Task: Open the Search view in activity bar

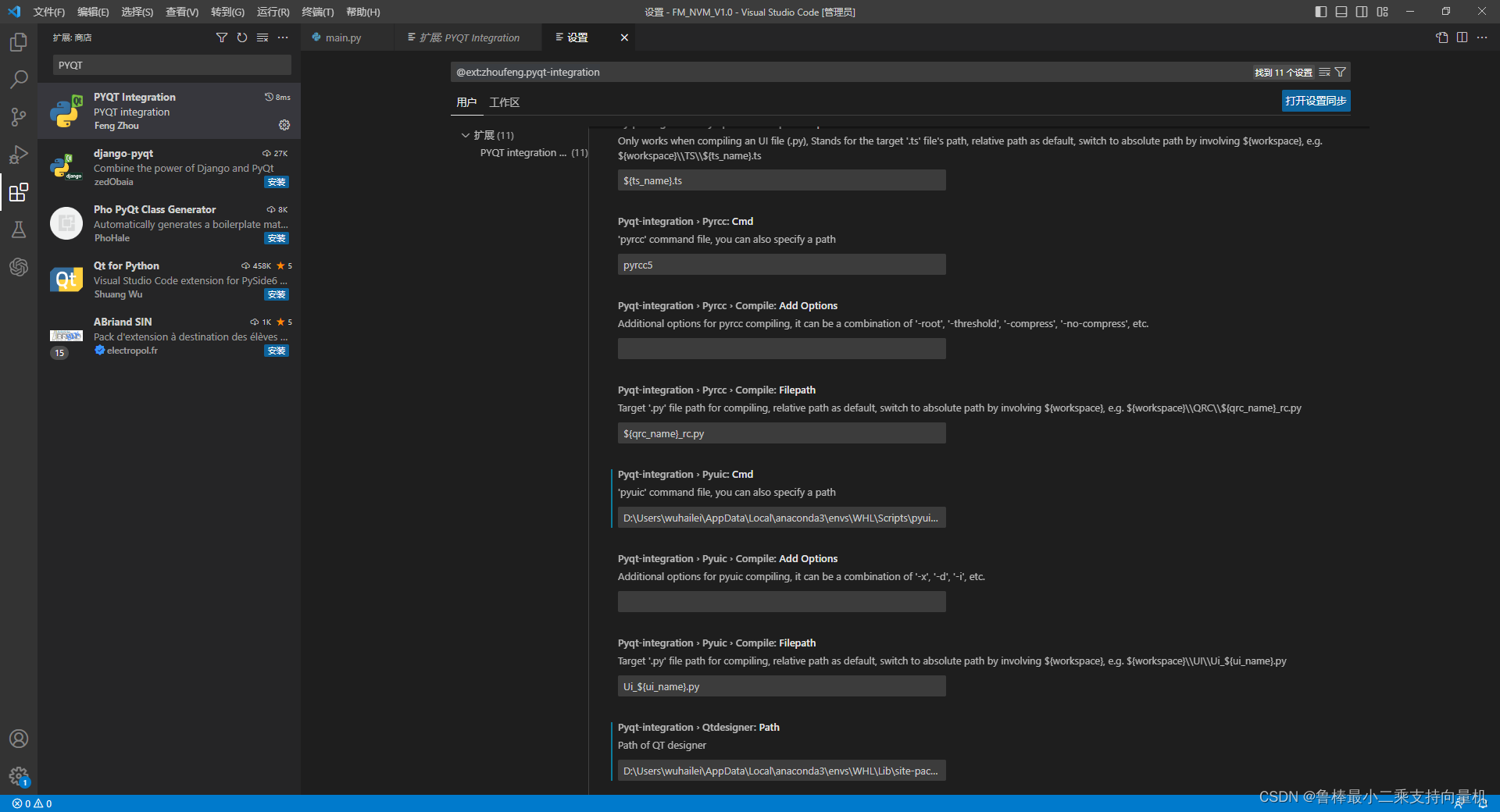Action: tap(19, 80)
